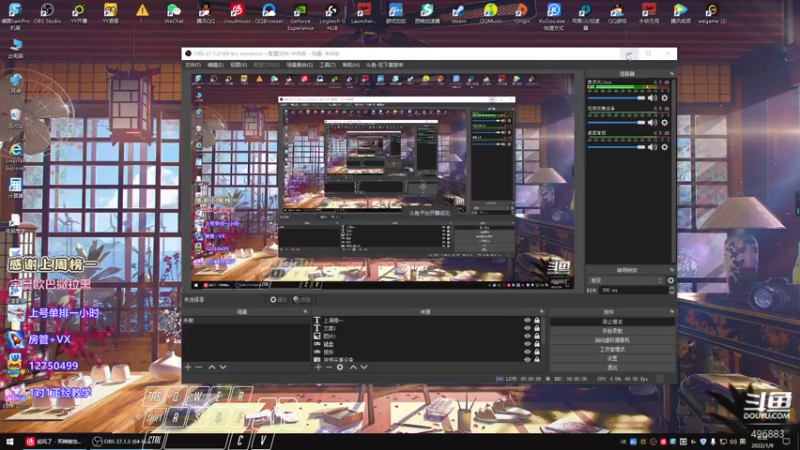Adjust the first mixer track volume slider
The width and height of the screenshot is (800, 450).
[616, 97]
